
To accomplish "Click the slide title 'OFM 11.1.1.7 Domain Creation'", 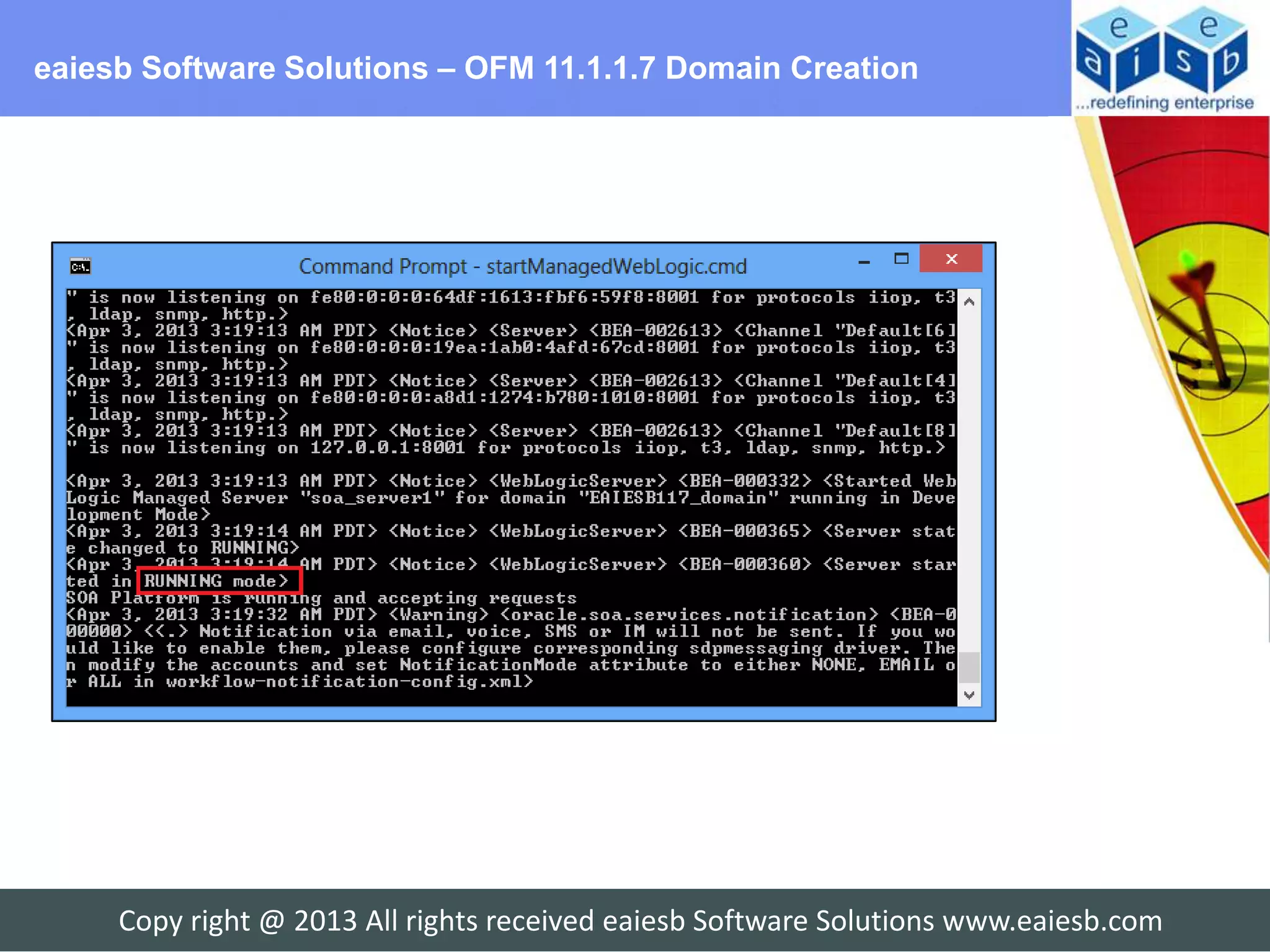I will pos(691,68).
